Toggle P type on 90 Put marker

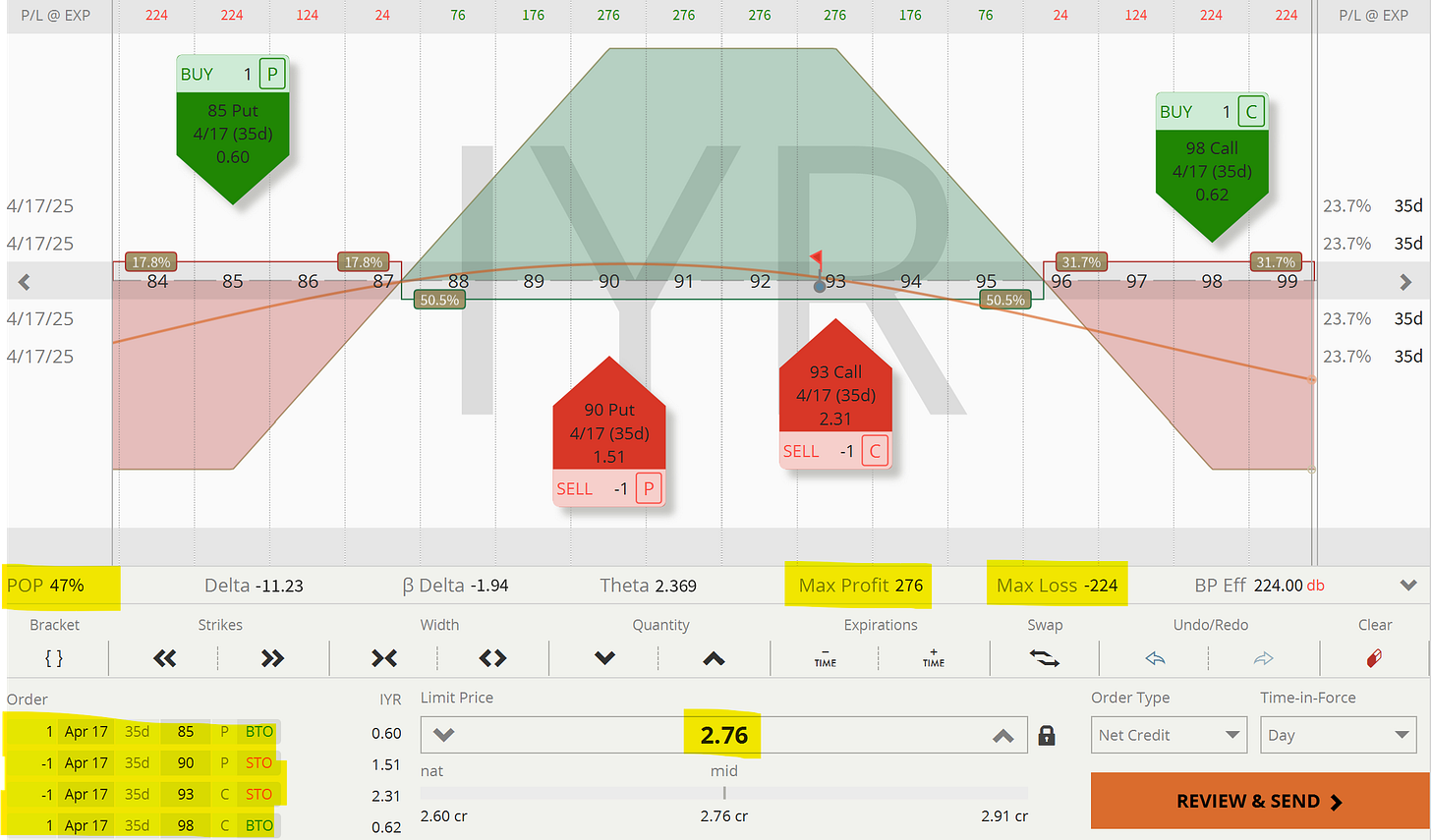(649, 488)
